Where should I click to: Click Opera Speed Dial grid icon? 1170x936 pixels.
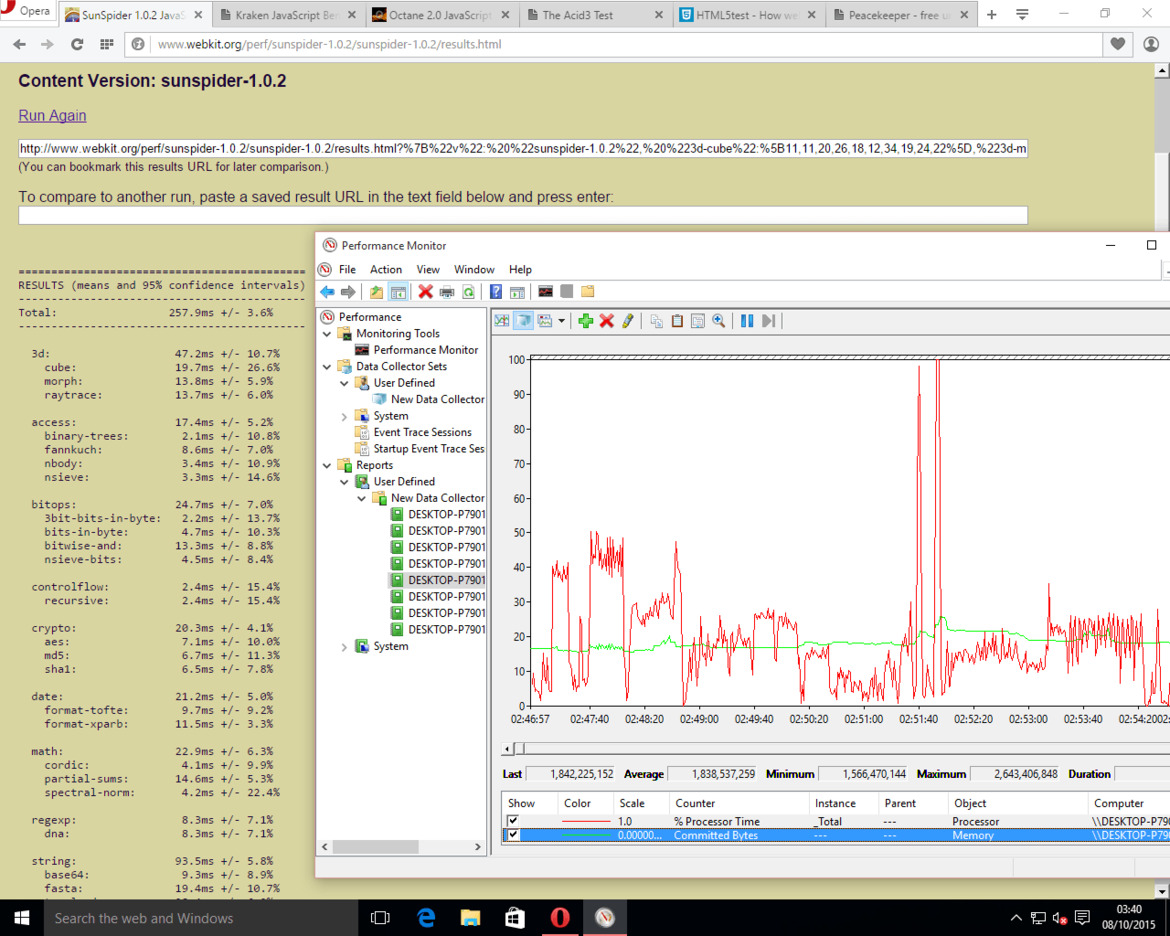pyautogui.click(x=107, y=44)
